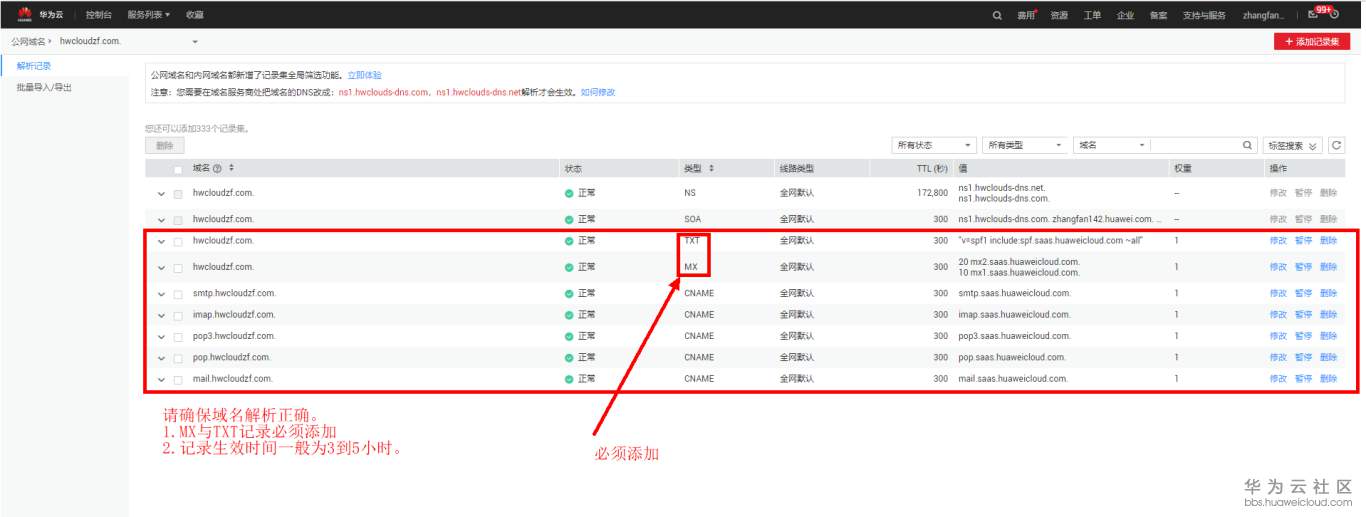Click 修改 in the TXT record row
This screenshot has width=1366, height=517.
1278,240
